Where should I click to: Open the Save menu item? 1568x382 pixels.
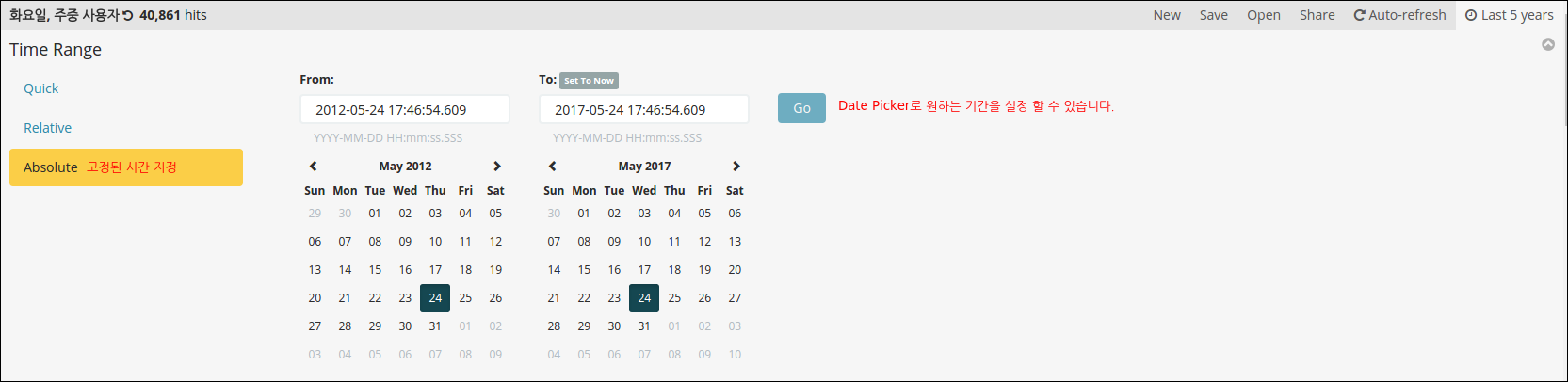[1213, 15]
